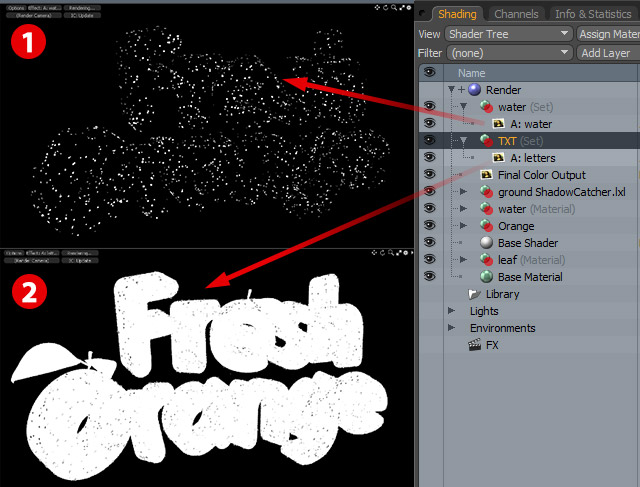Click the expand arrows icon in upper render preview
The image size is (640, 487).
coord(402,7)
